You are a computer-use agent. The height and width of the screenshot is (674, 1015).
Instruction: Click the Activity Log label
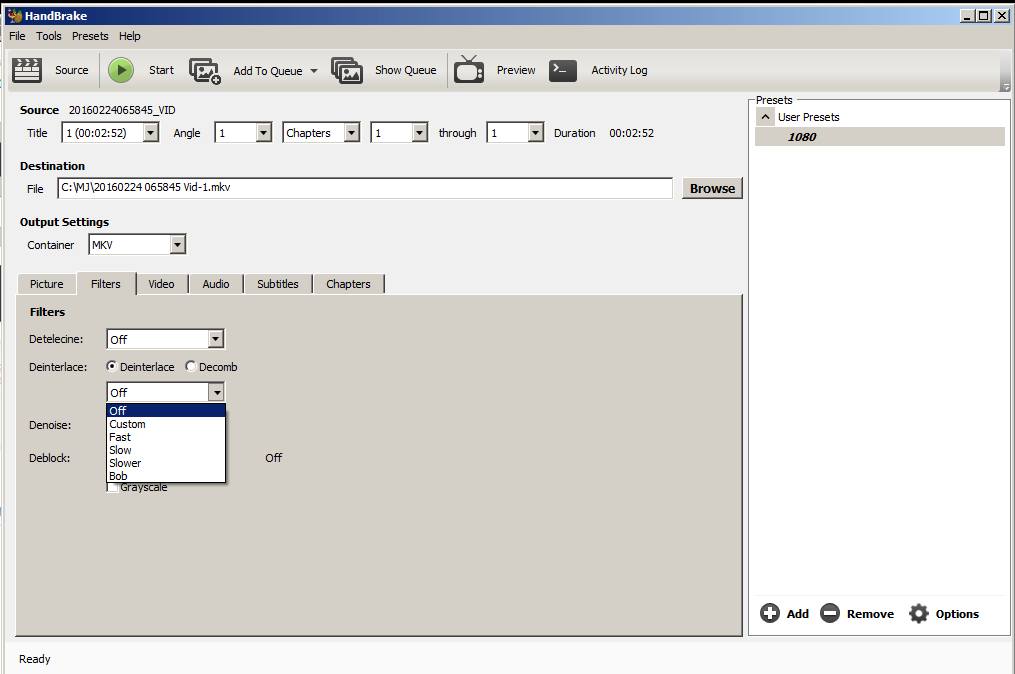point(619,70)
